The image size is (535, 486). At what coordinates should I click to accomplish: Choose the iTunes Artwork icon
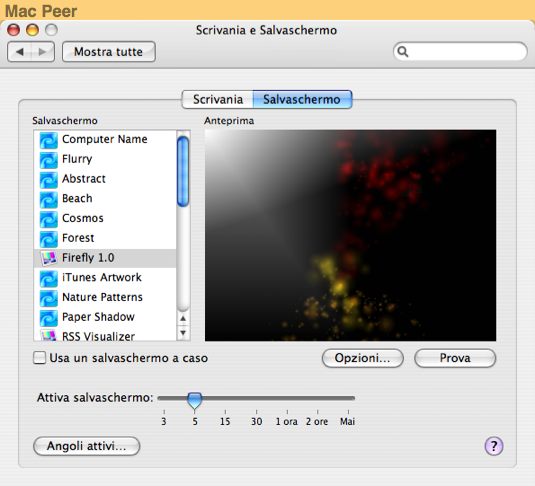(48, 278)
